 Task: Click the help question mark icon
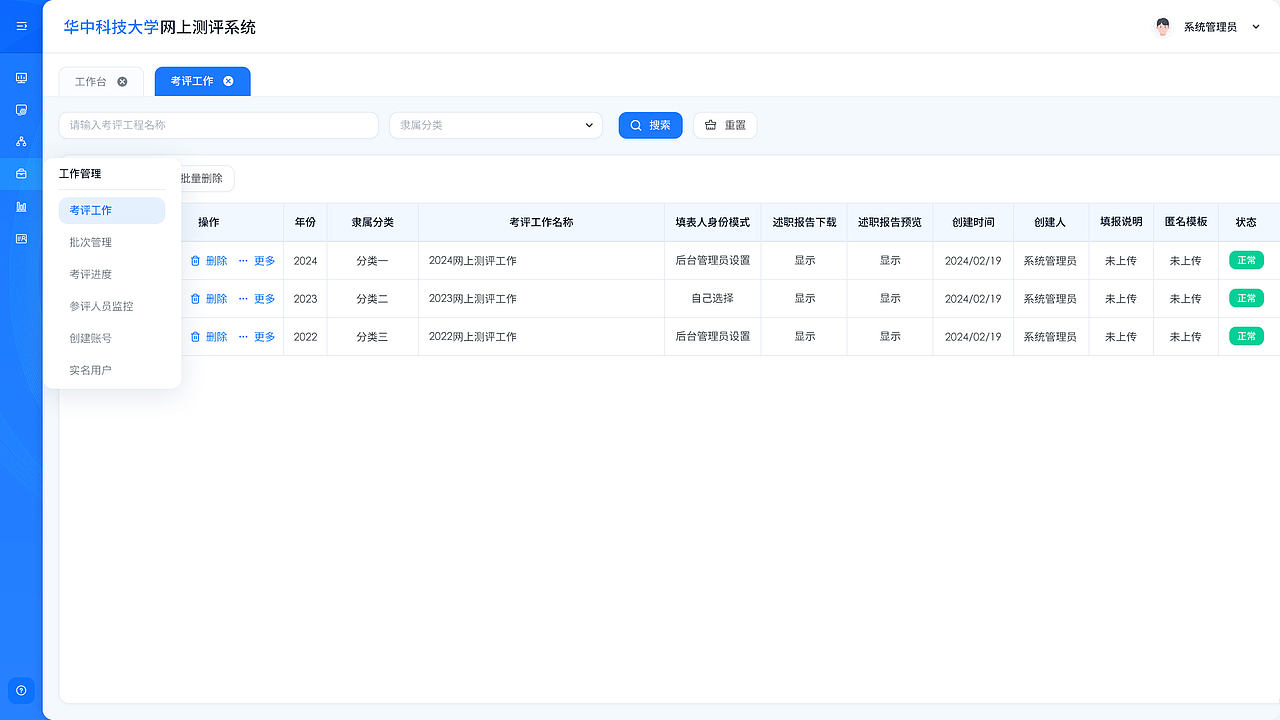(x=21, y=690)
